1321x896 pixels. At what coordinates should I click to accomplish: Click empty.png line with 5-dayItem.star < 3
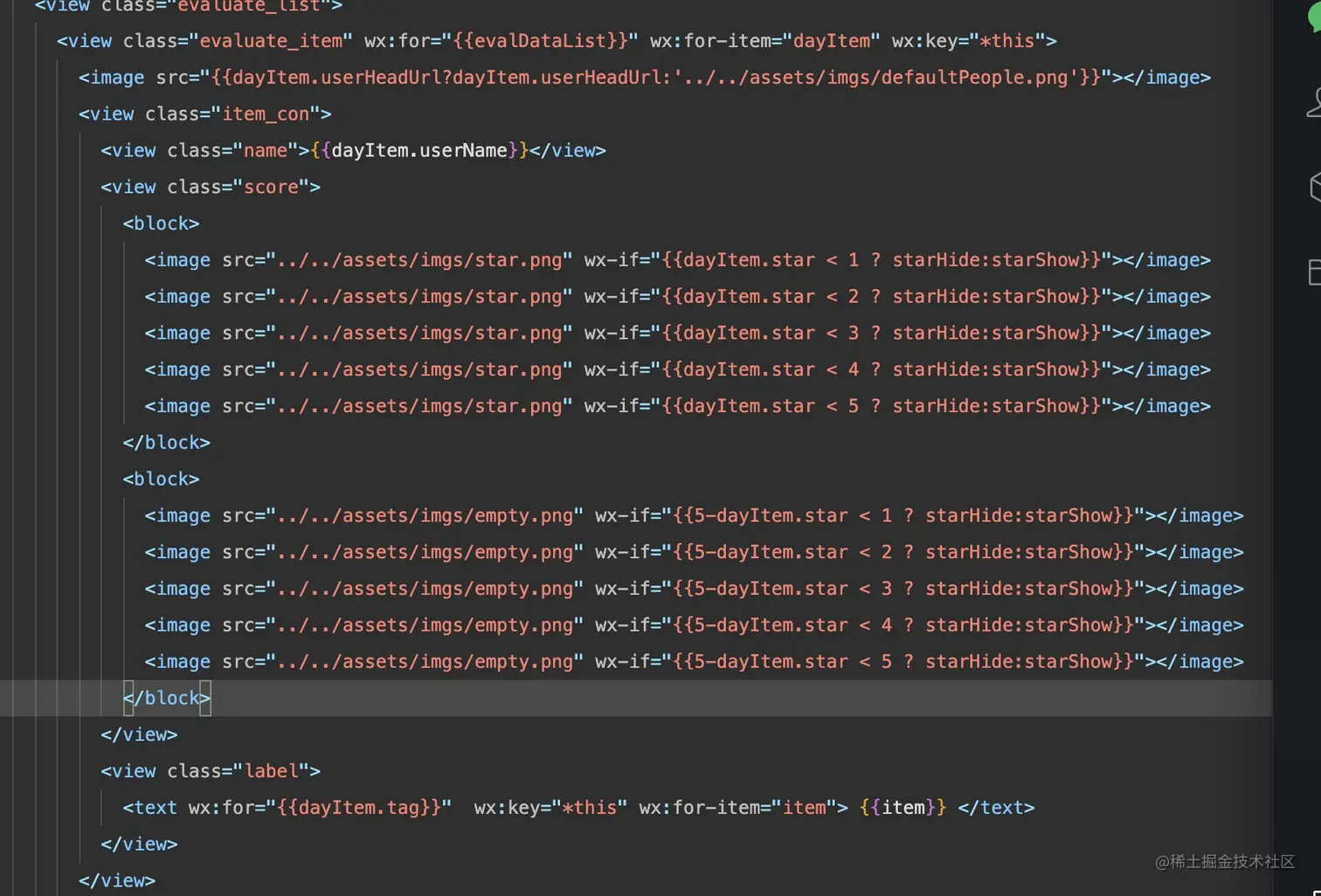[695, 589]
